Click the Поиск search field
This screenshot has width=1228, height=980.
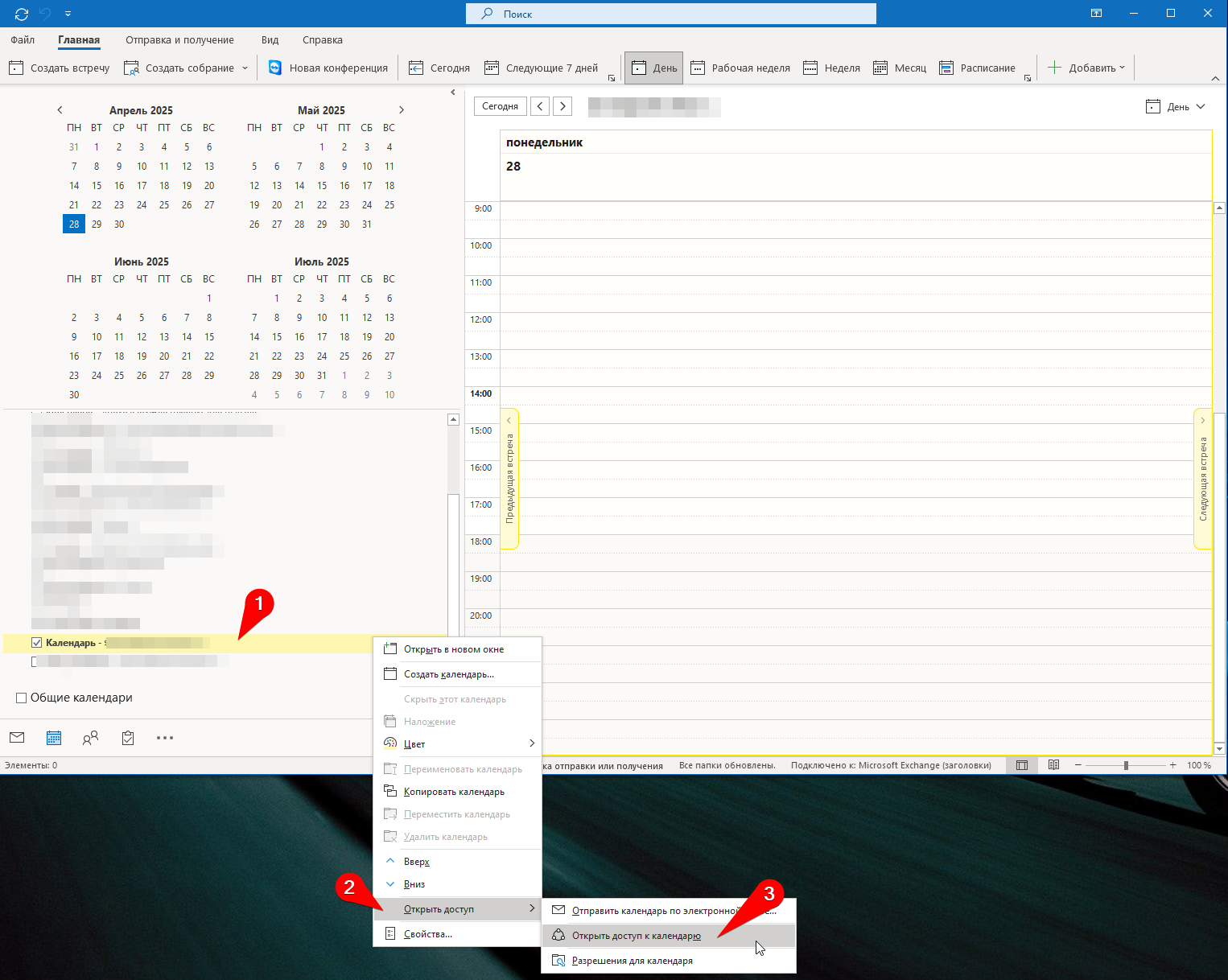[x=670, y=14]
